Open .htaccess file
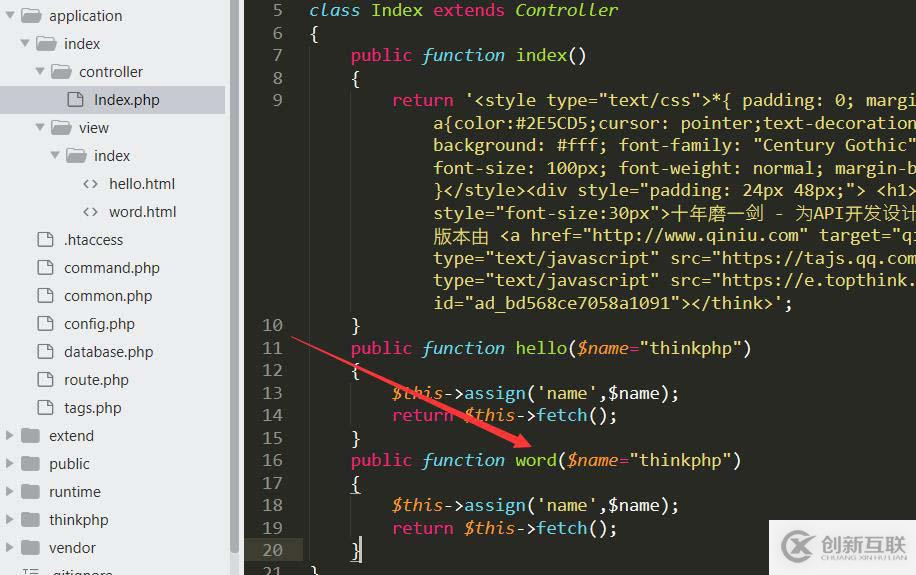916x575 pixels. coord(93,240)
